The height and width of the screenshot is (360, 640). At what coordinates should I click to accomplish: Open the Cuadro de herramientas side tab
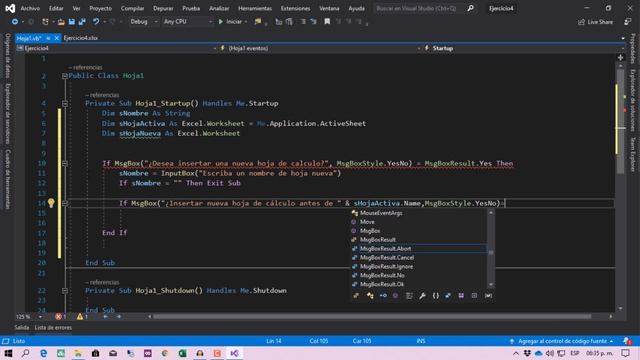point(8,179)
